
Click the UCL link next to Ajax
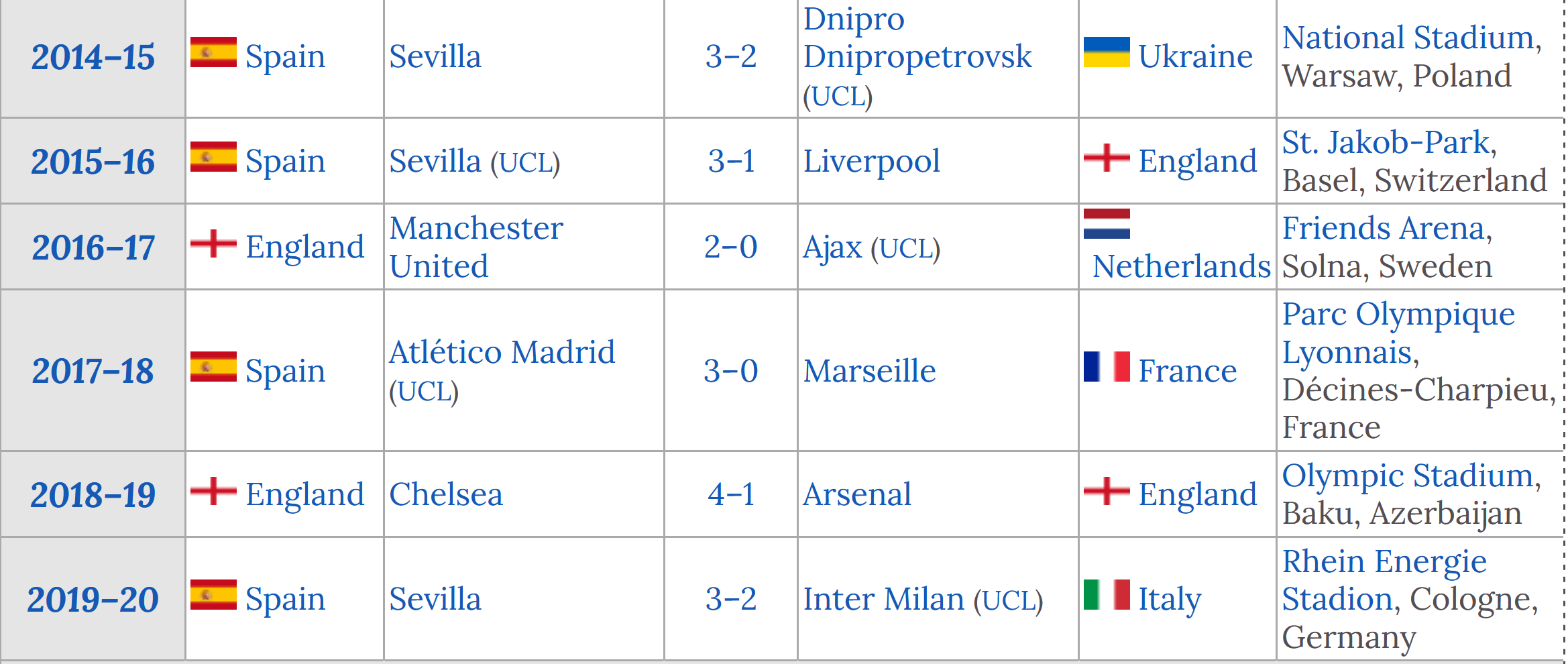coord(905,248)
